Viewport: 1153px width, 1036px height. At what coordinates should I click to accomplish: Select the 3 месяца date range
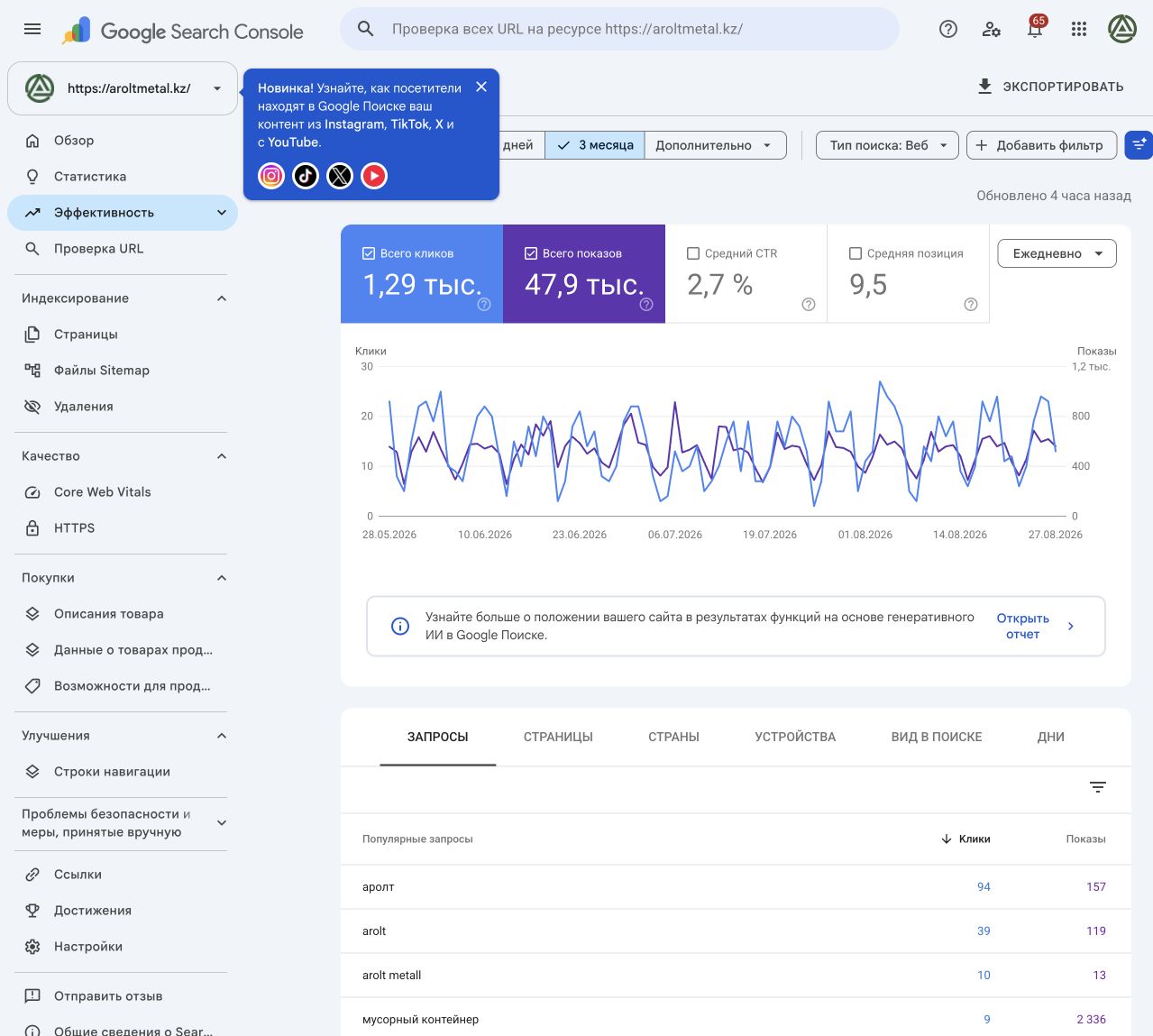[595, 145]
